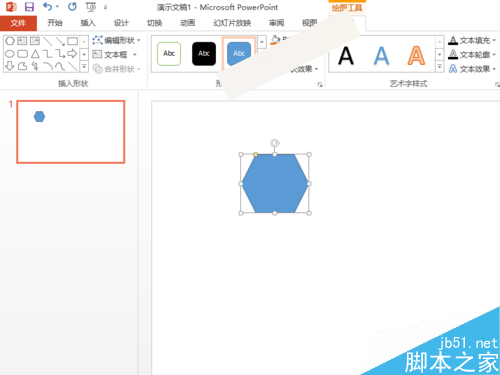Image resolution: width=500 pixels, height=375 pixels.
Task: Open the 文本效果 (Text Effects) dropdown
Action: (472, 69)
